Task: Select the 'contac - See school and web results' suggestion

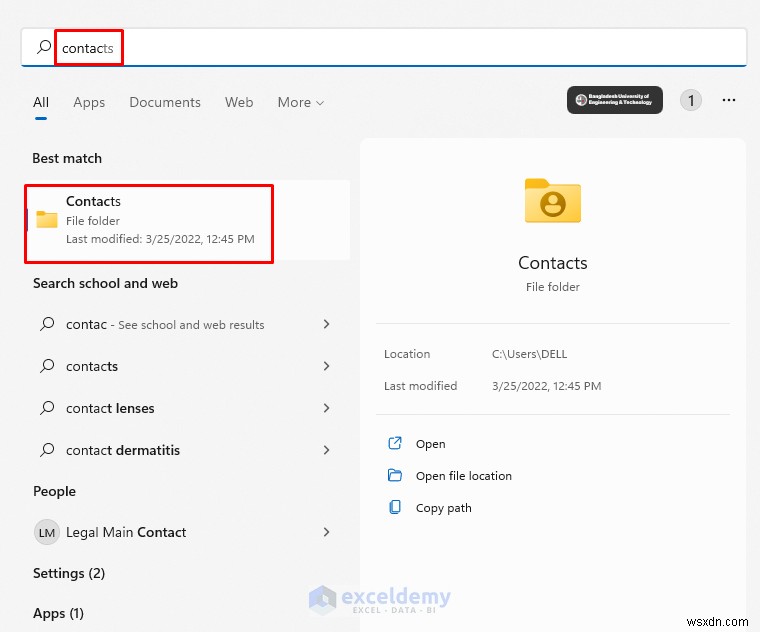Action: coord(165,324)
